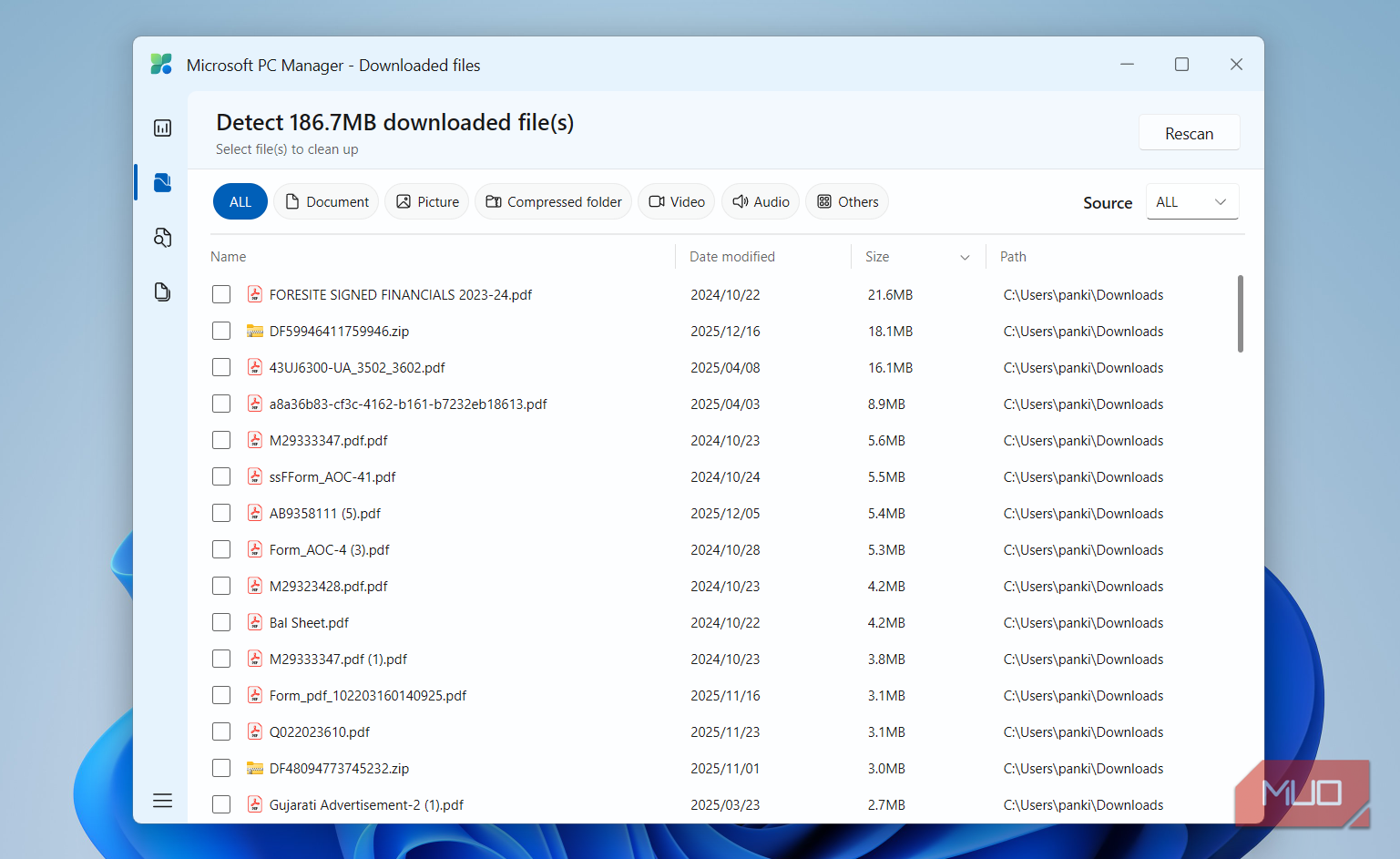
Task: Sort by the Name column header
Action: point(229,257)
